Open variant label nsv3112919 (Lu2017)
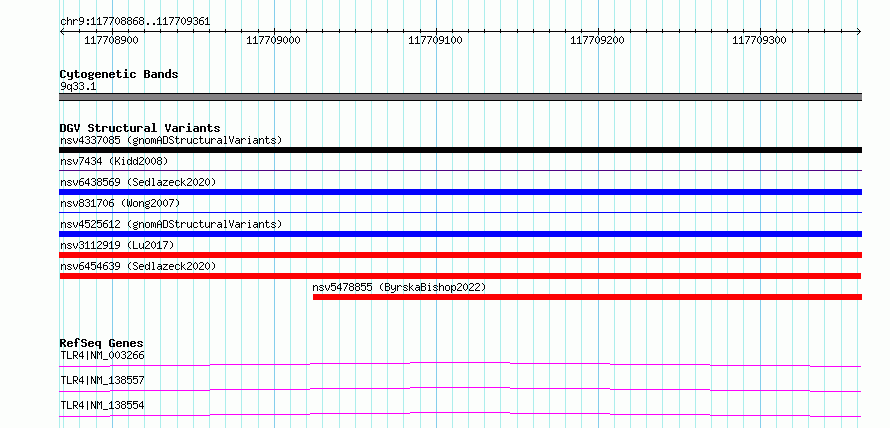 [x=117, y=245]
